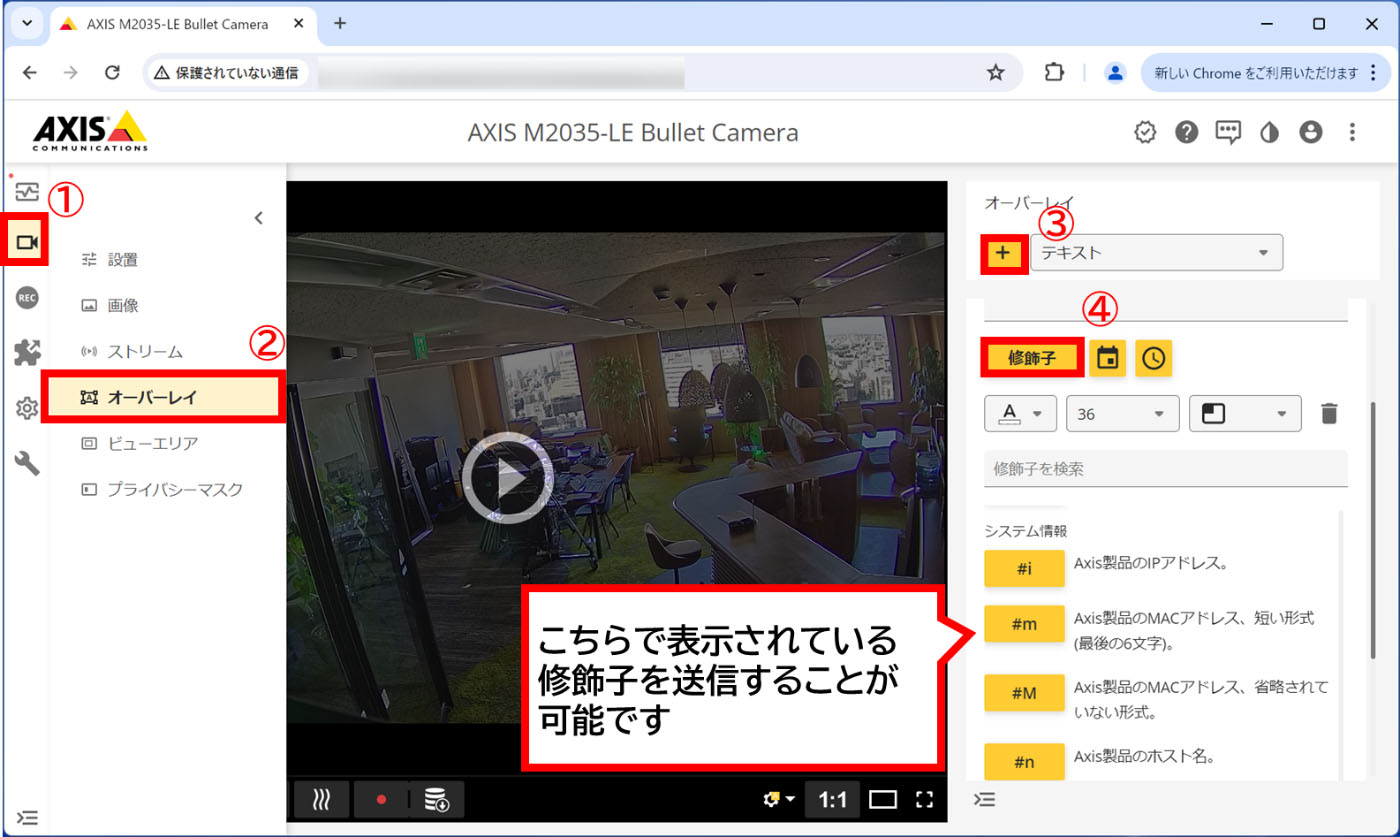This screenshot has width=1400, height=837.
Task: Click the 修飾子 button
Action: click(1032, 358)
